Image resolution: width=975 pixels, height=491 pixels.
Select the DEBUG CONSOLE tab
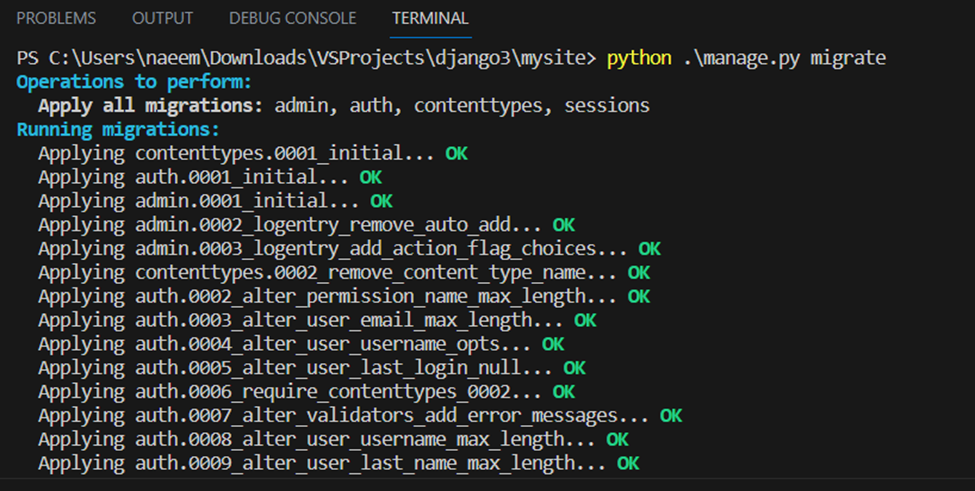[x=292, y=18]
